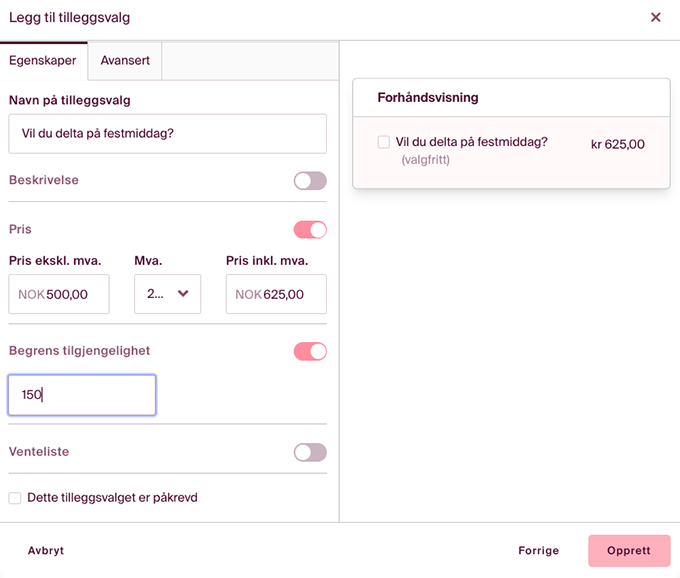This screenshot has height=578, width=680.
Task: Click the Forhåndsvisning panel header
Action: [x=428, y=98]
